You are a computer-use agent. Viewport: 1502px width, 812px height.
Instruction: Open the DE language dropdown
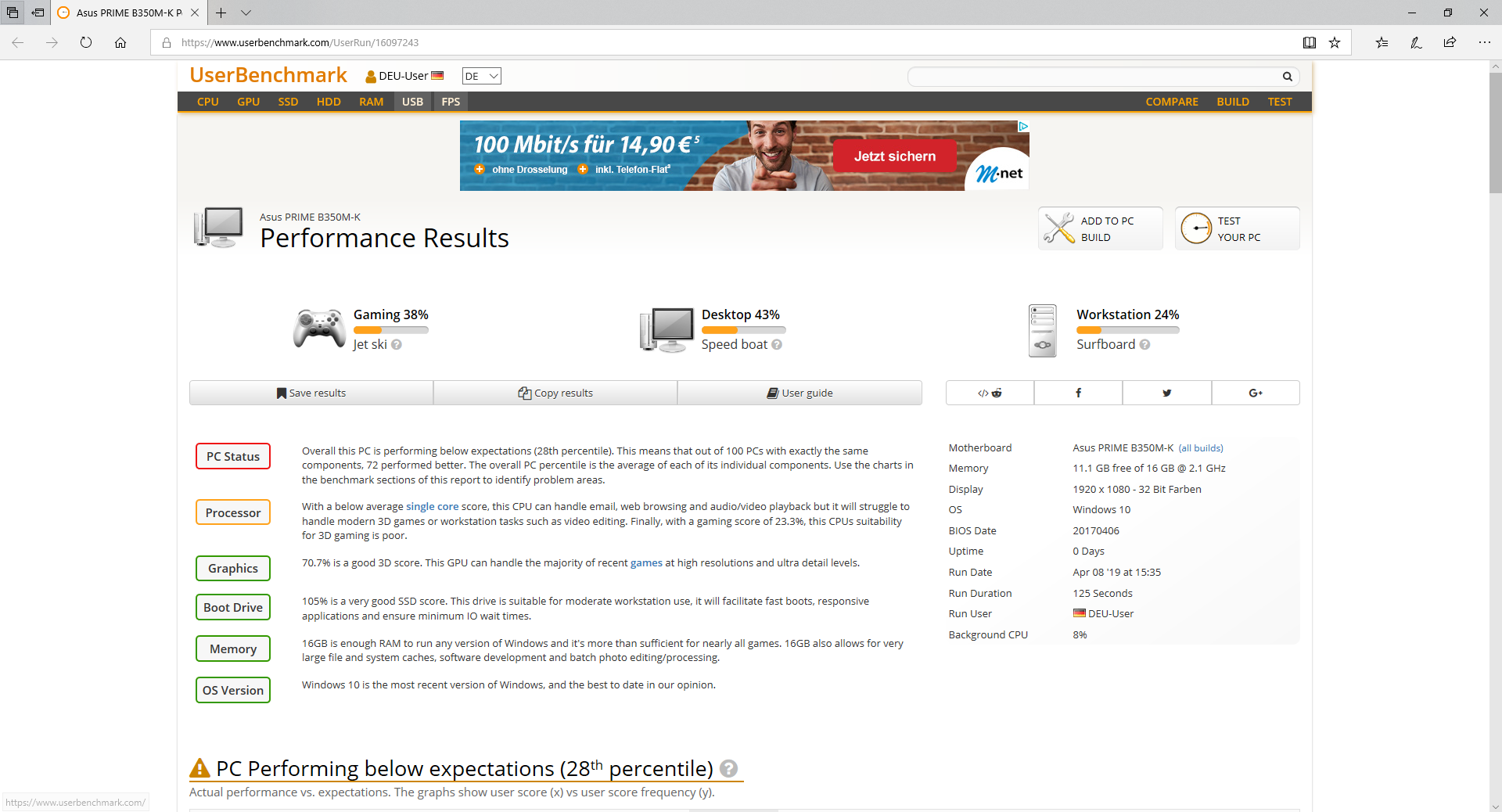click(x=481, y=76)
